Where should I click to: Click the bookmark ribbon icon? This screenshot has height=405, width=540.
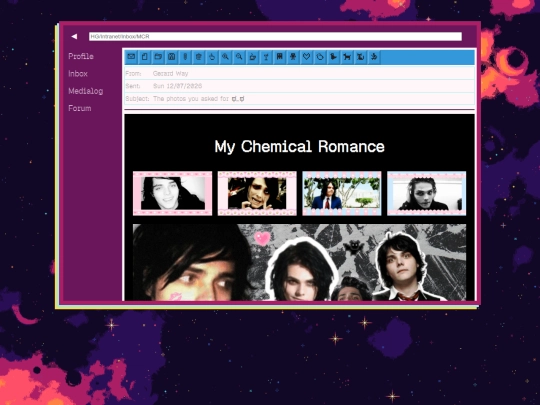[279, 57]
